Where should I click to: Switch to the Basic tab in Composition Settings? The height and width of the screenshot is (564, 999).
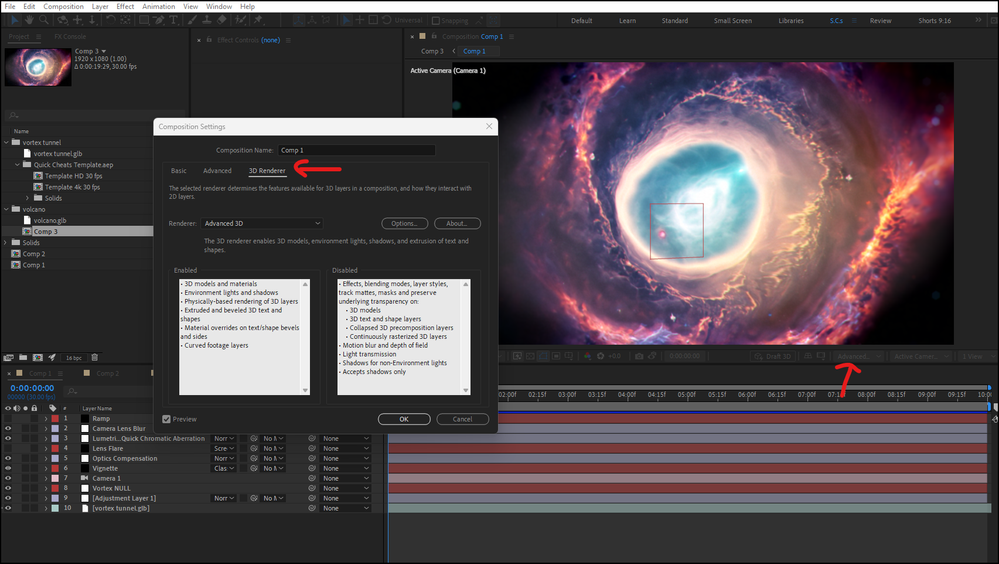click(178, 170)
